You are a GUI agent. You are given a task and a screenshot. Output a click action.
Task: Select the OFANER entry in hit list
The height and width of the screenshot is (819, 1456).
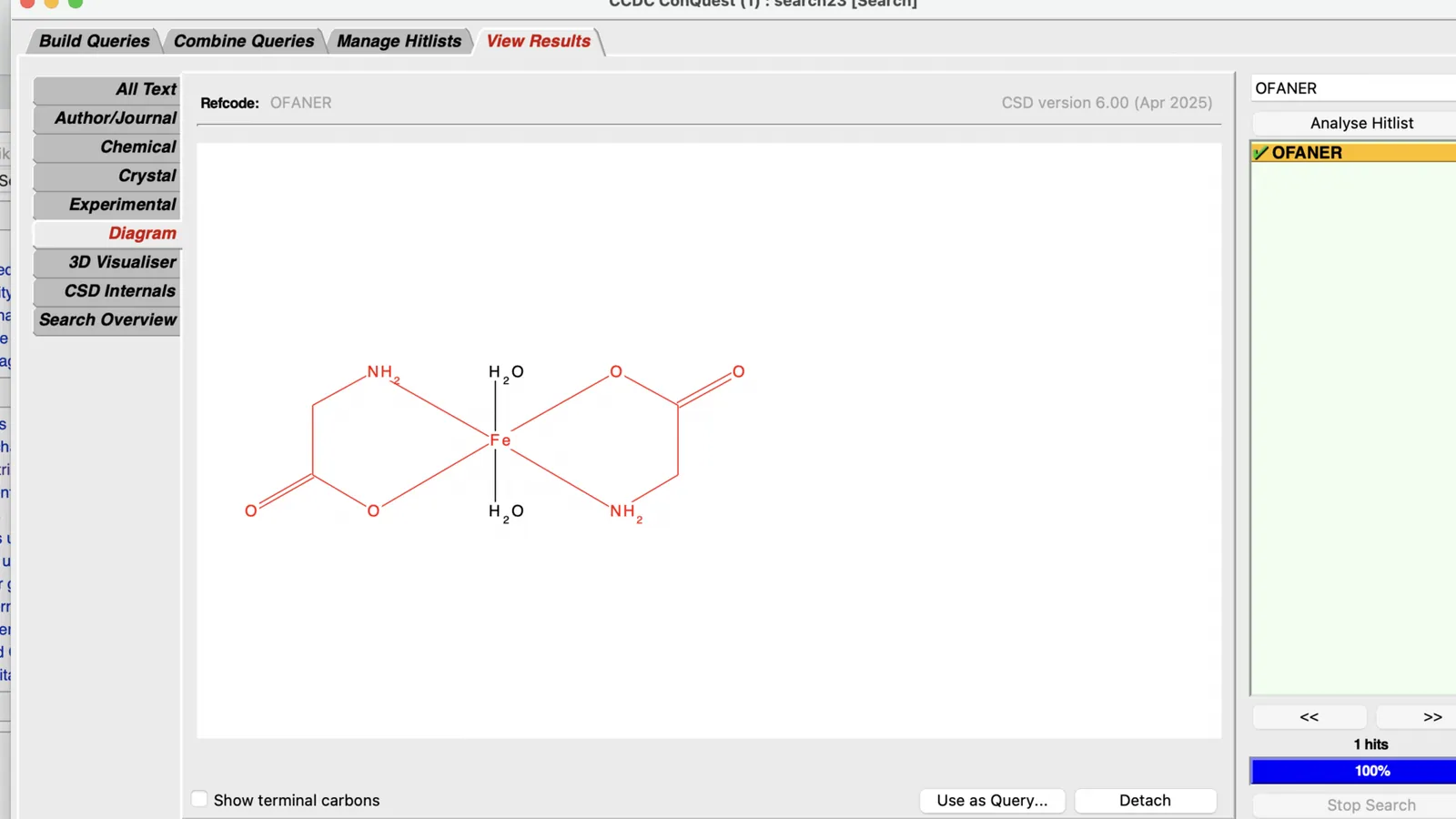[1354, 153]
